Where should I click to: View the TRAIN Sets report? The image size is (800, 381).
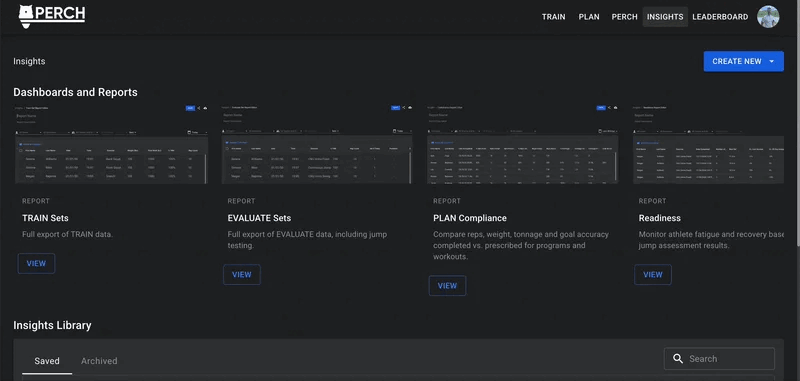pos(36,264)
